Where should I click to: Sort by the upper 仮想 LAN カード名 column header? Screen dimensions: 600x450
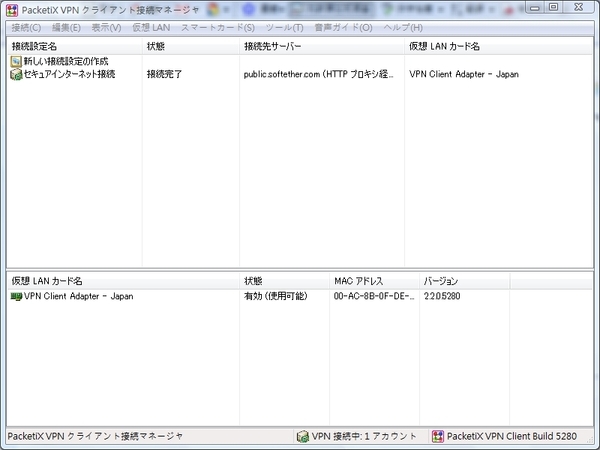tap(498, 46)
